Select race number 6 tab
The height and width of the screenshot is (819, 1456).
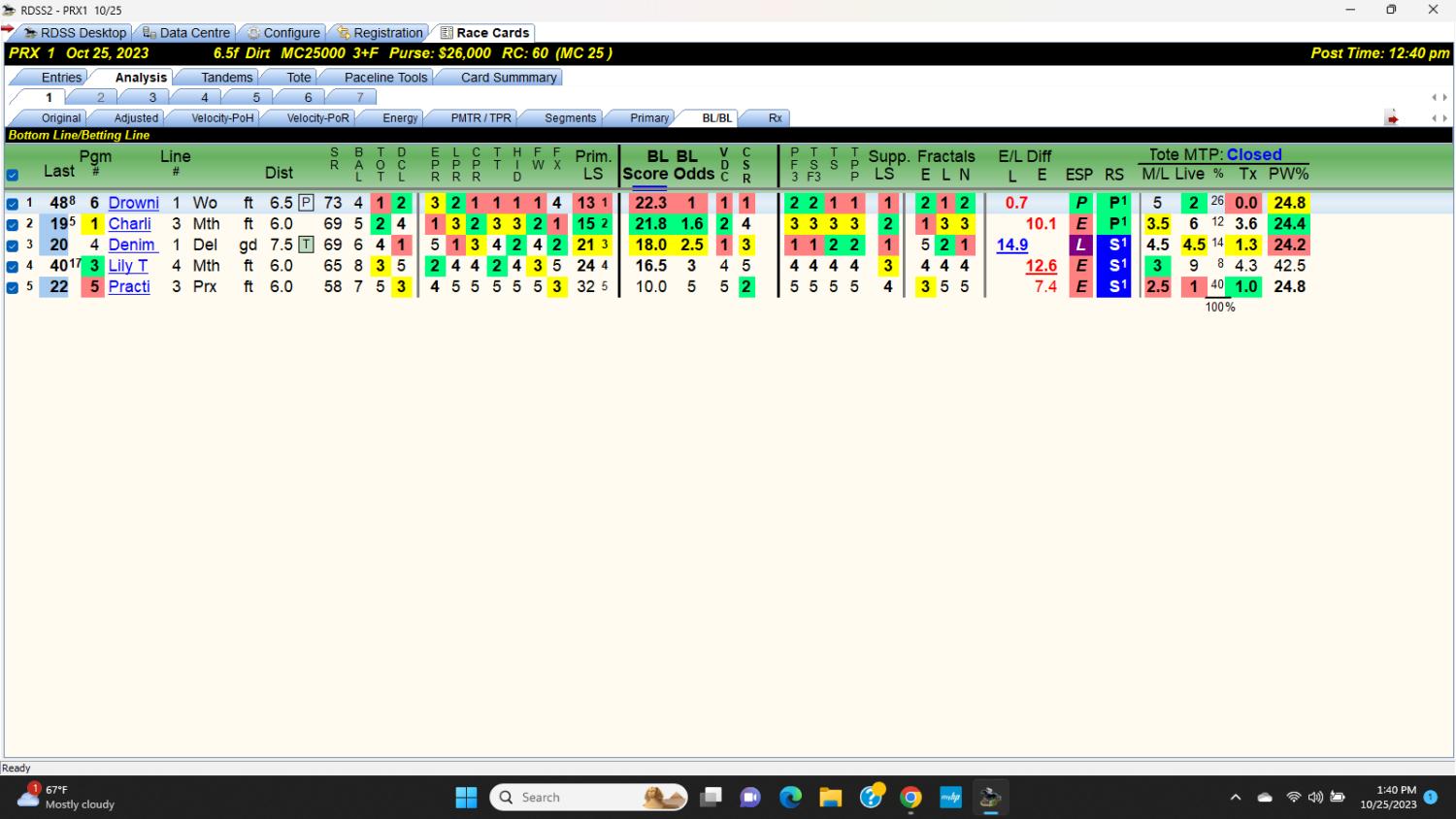tap(308, 98)
